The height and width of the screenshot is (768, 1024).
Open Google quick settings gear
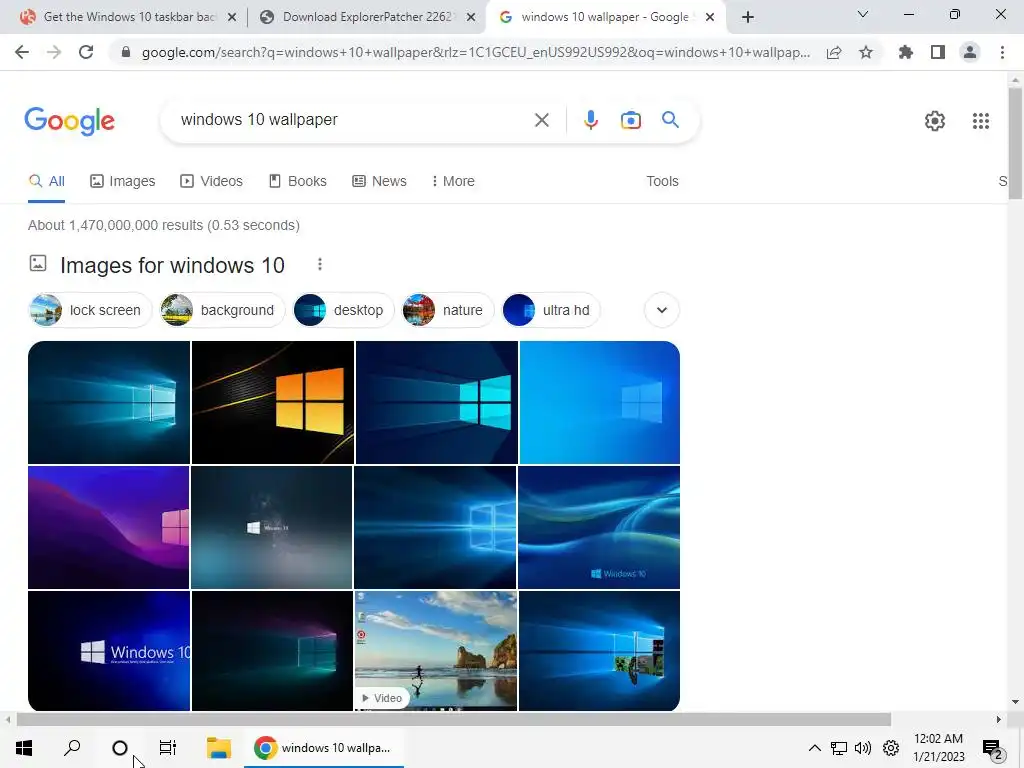tap(935, 121)
